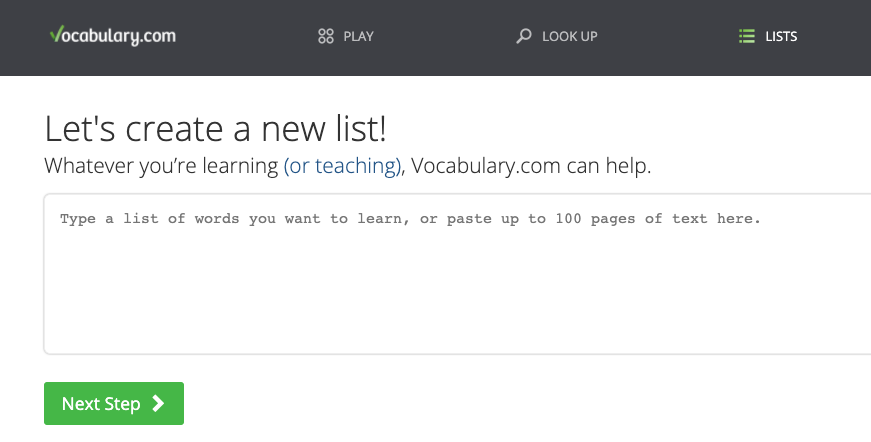
Task: Click the dark header bar between PLAY and LOOK UP
Action: coord(444,37)
